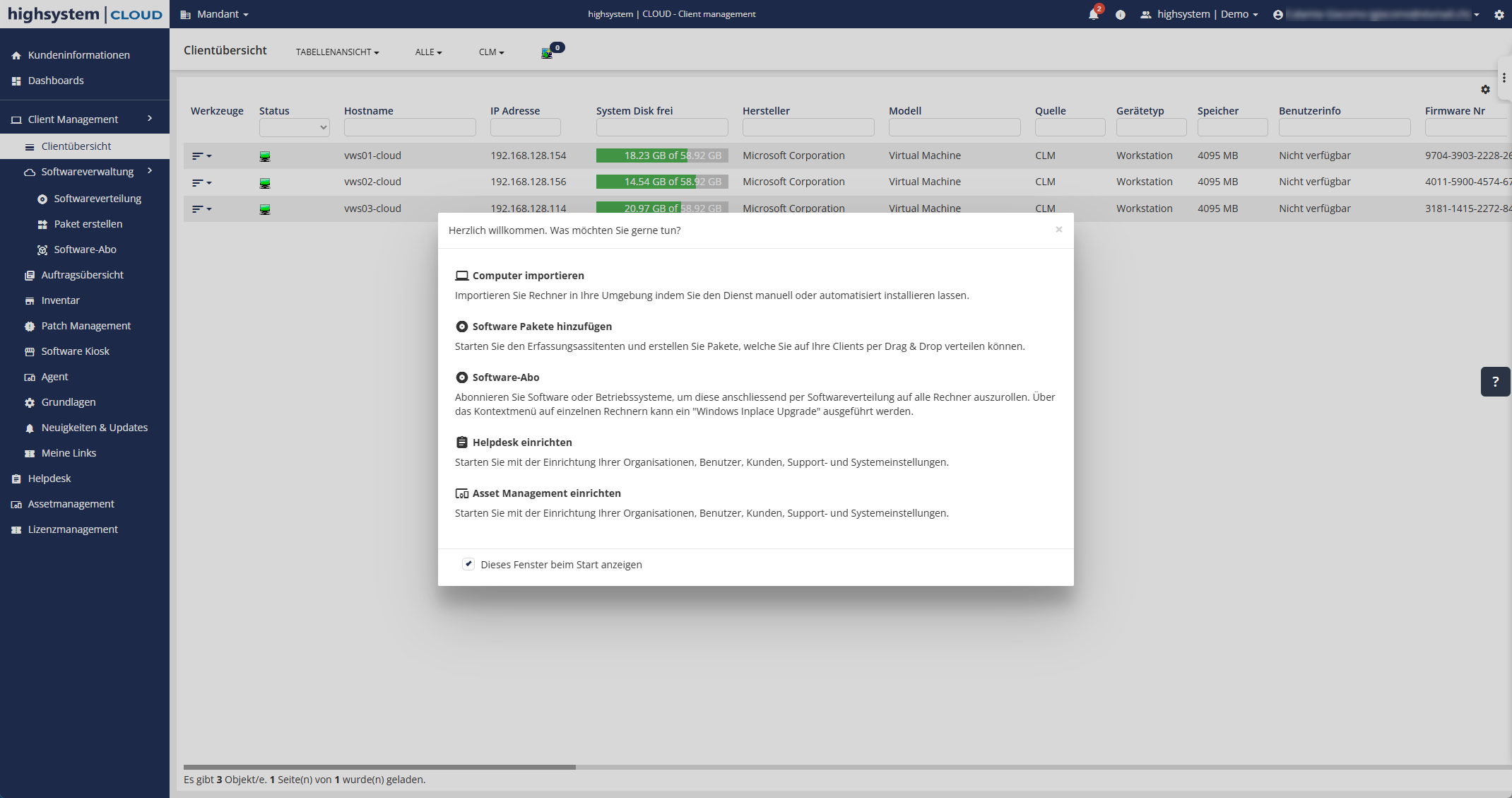Open the Mandant dropdown

pyautogui.click(x=215, y=14)
